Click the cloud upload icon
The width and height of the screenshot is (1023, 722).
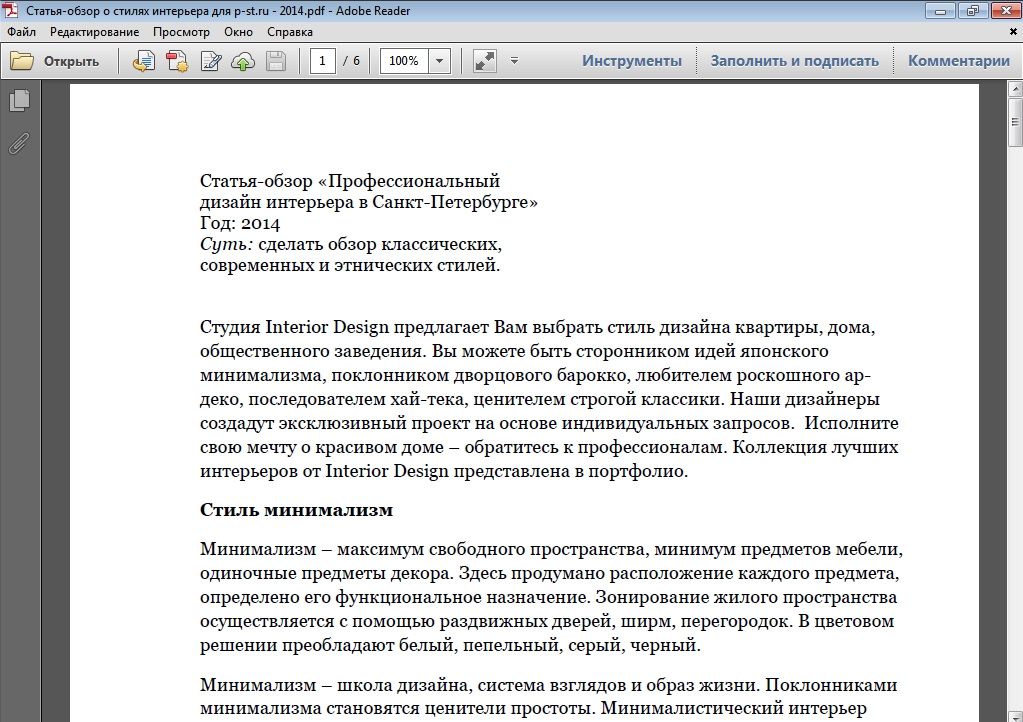point(243,61)
